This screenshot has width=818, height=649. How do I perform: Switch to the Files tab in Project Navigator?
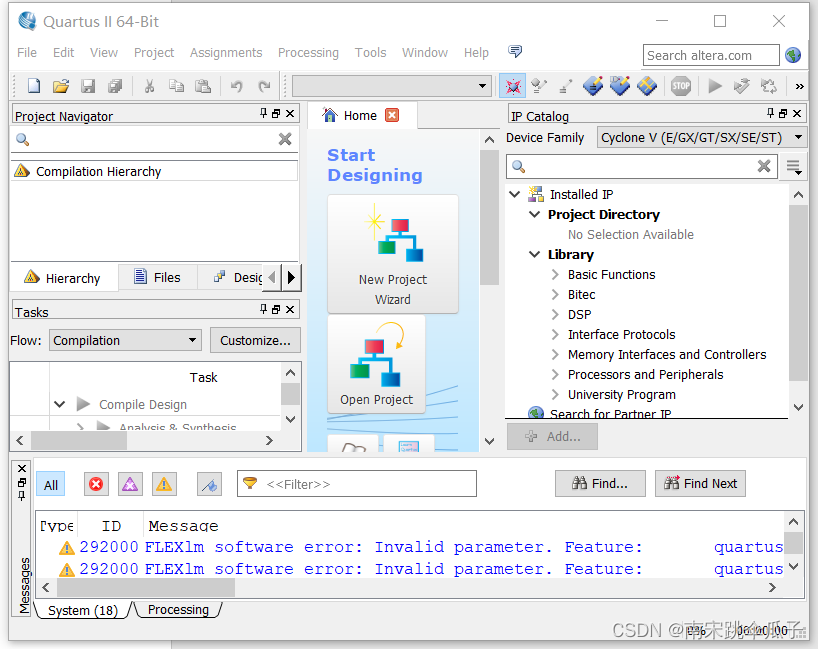tap(158, 277)
